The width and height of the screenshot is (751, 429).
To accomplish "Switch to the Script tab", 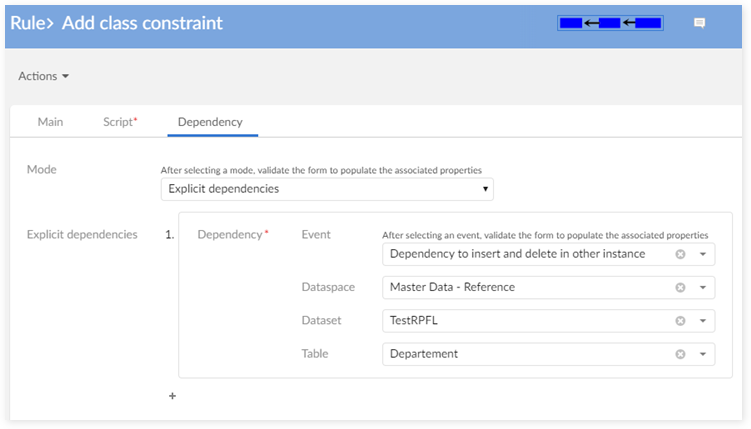I will point(119,122).
